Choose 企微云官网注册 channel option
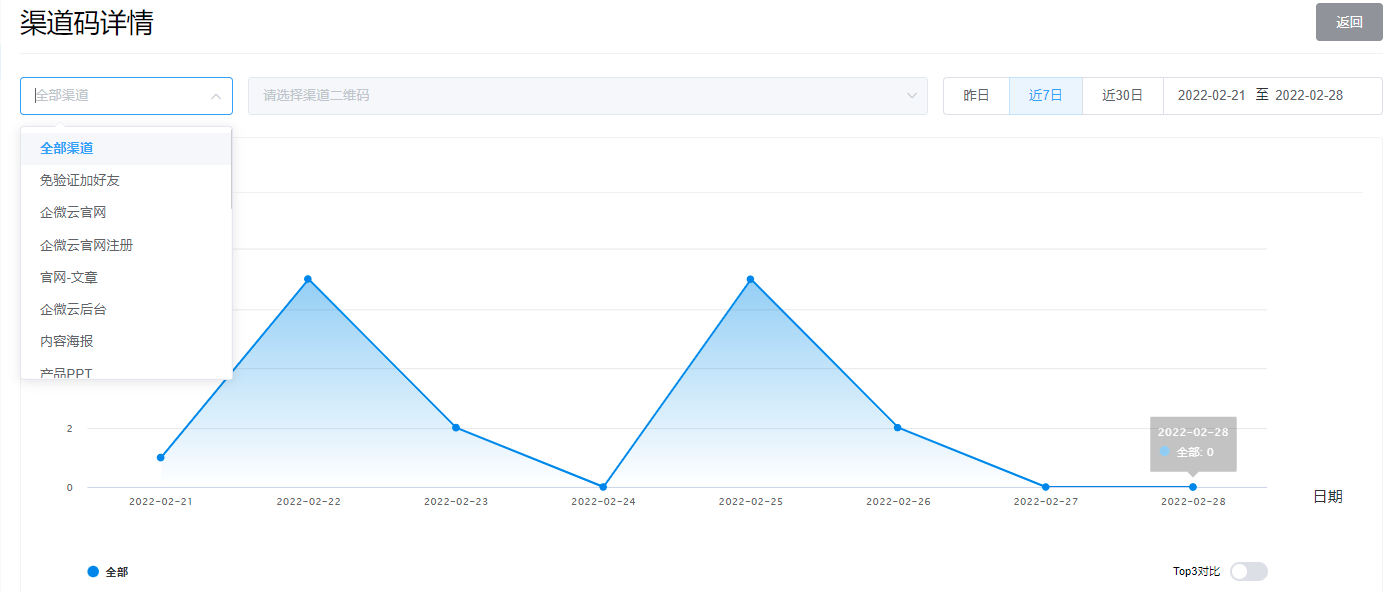This screenshot has height=592, width=1397. (126, 245)
